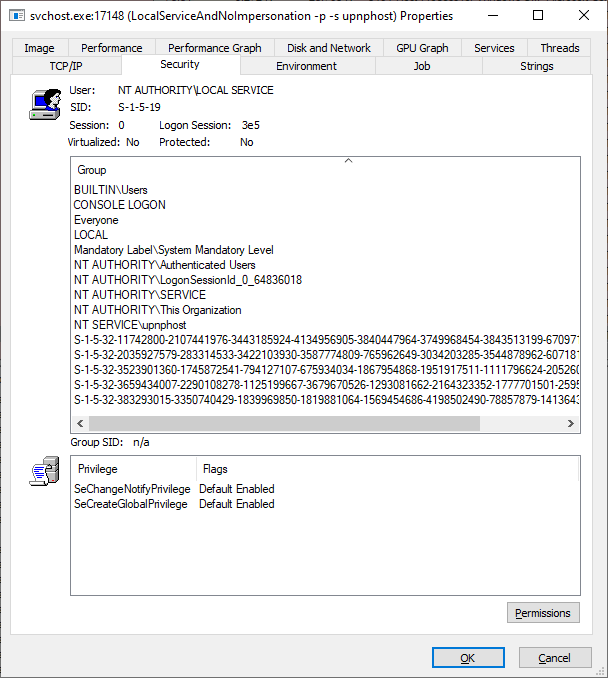Viewport: 608px width, 678px height.
Task: Open the Disk and Network tab
Action: 328,48
